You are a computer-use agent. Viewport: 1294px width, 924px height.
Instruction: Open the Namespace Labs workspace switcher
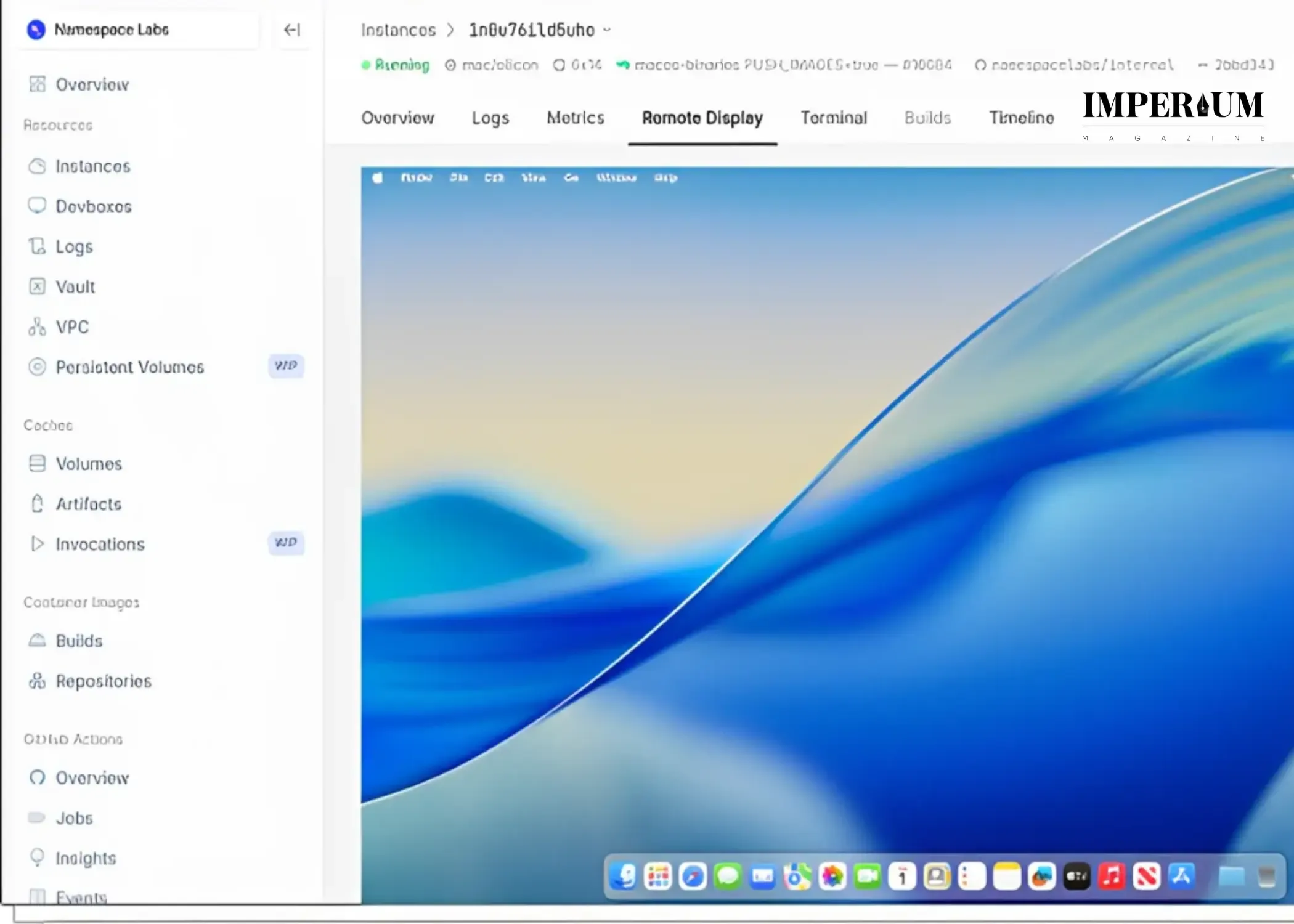coord(139,30)
